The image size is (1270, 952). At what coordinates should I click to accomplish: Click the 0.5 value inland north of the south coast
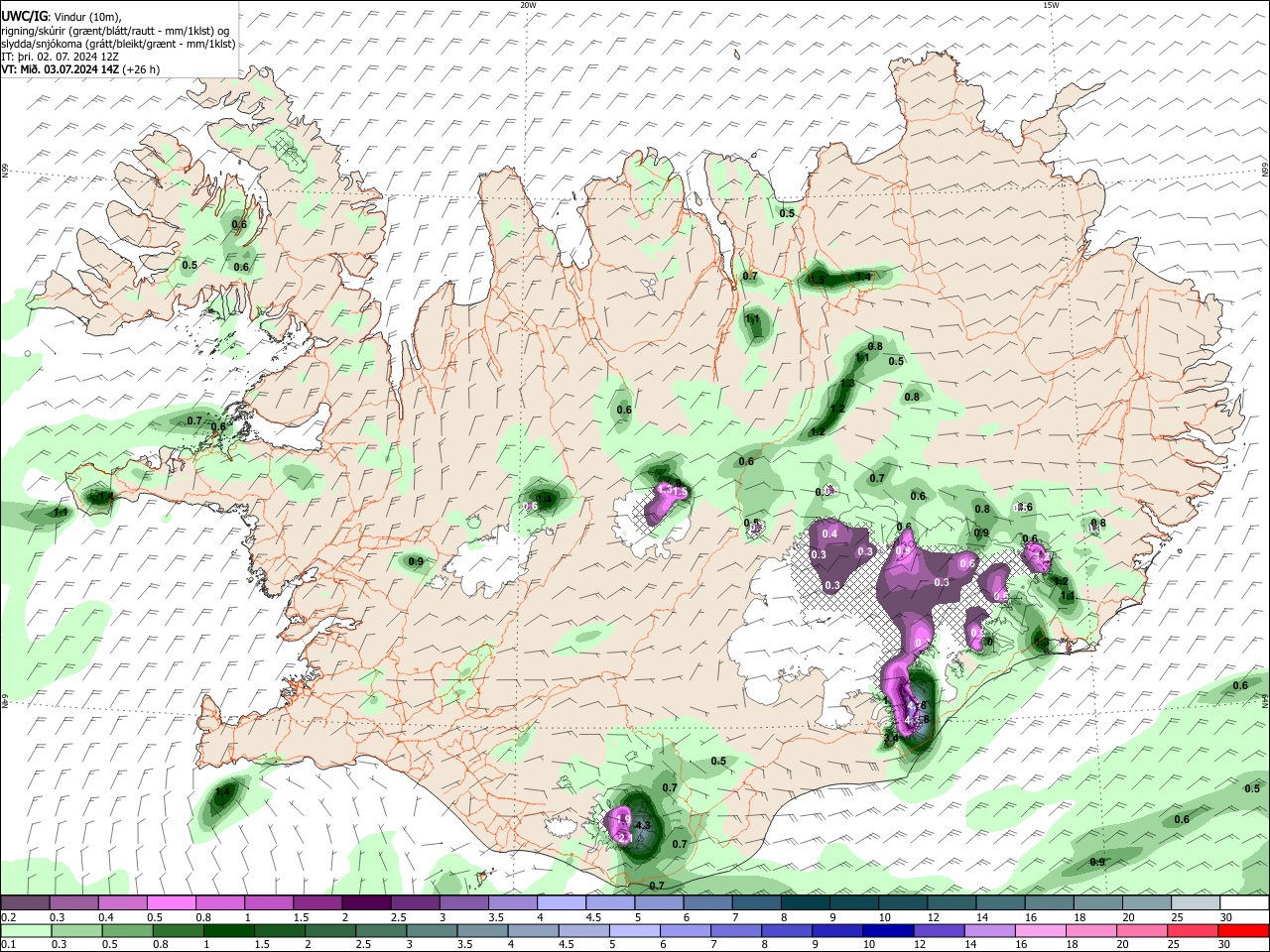pos(718,761)
